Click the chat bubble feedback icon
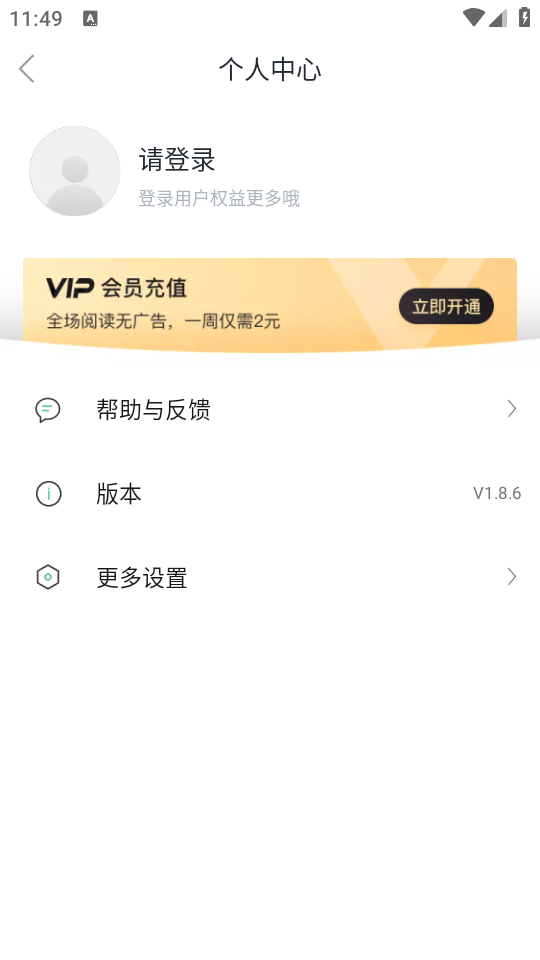The height and width of the screenshot is (960, 540). point(48,410)
